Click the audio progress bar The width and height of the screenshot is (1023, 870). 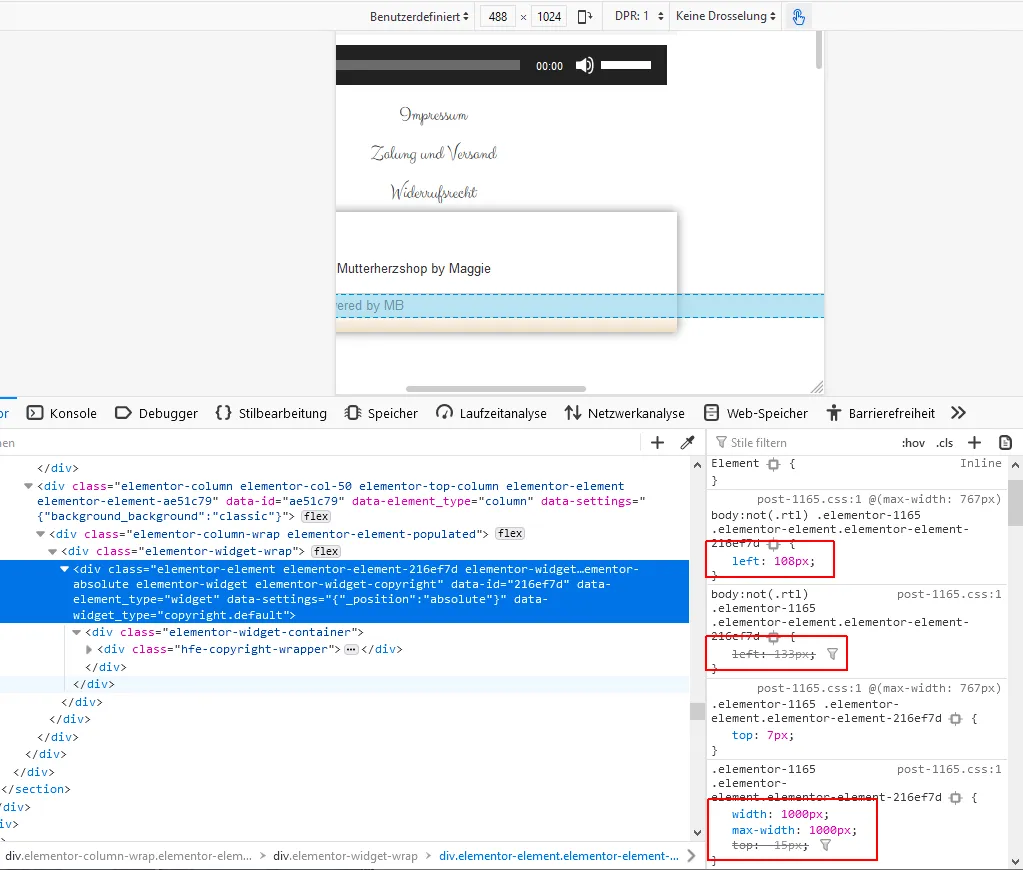tap(428, 65)
